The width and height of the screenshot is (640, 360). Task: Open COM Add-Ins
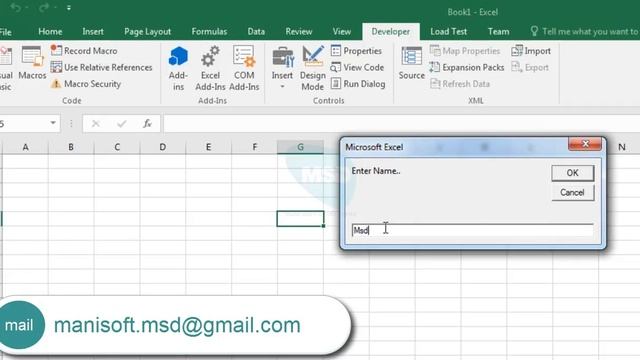244,68
